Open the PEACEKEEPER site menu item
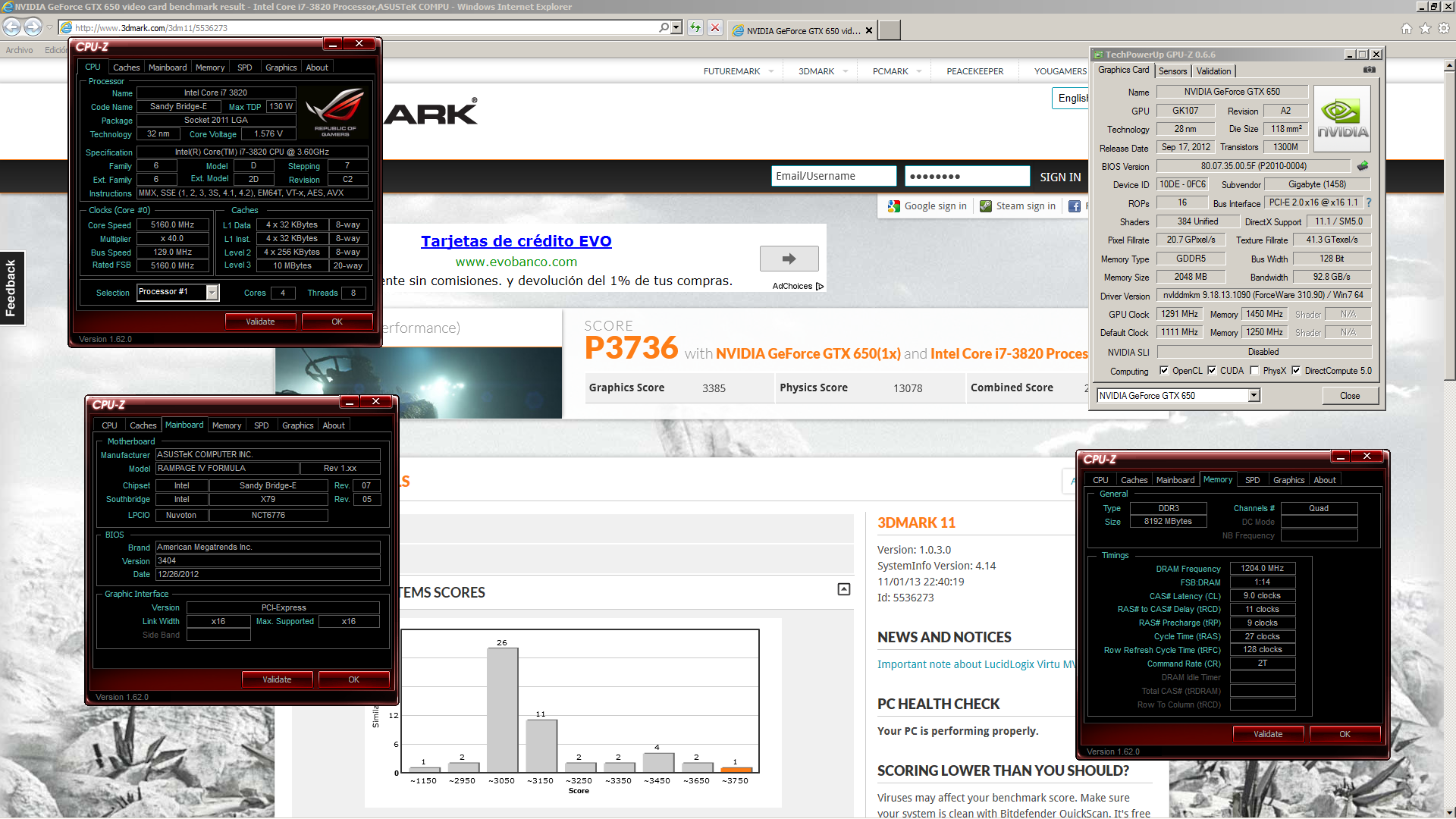The height and width of the screenshot is (819, 1456). (974, 71)
